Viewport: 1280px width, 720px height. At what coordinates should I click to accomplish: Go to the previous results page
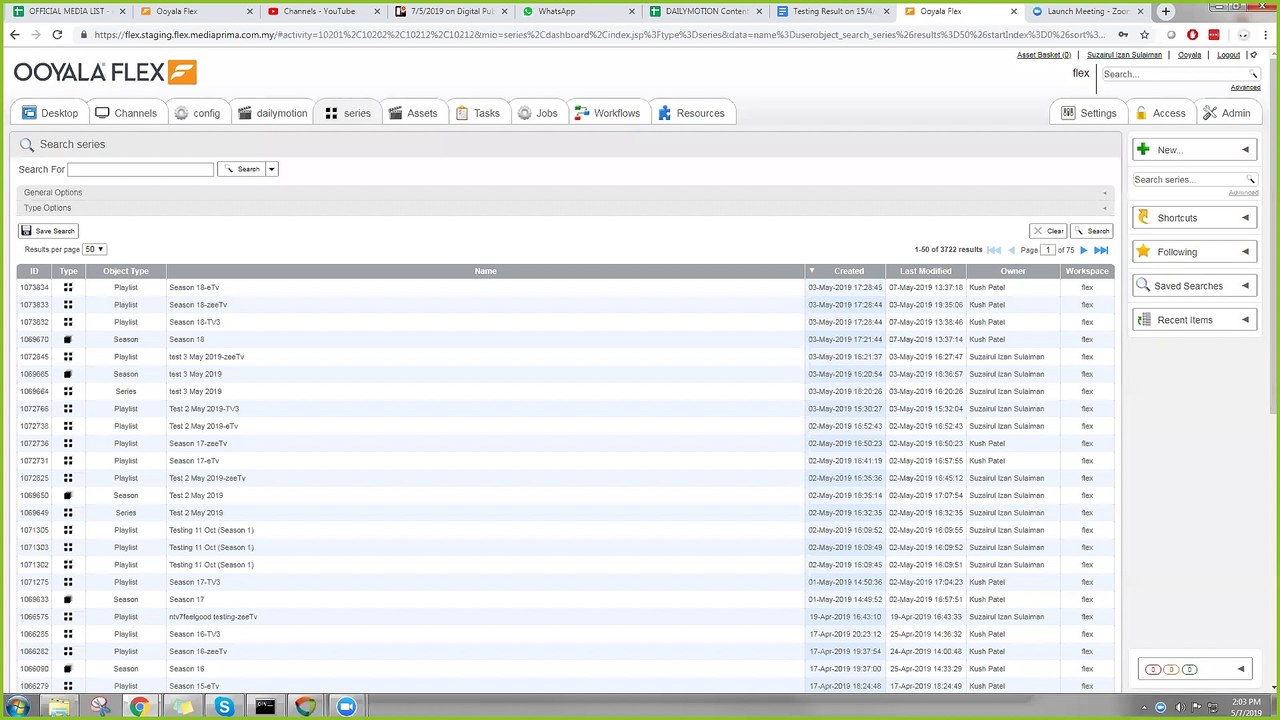coord(1011,250)
